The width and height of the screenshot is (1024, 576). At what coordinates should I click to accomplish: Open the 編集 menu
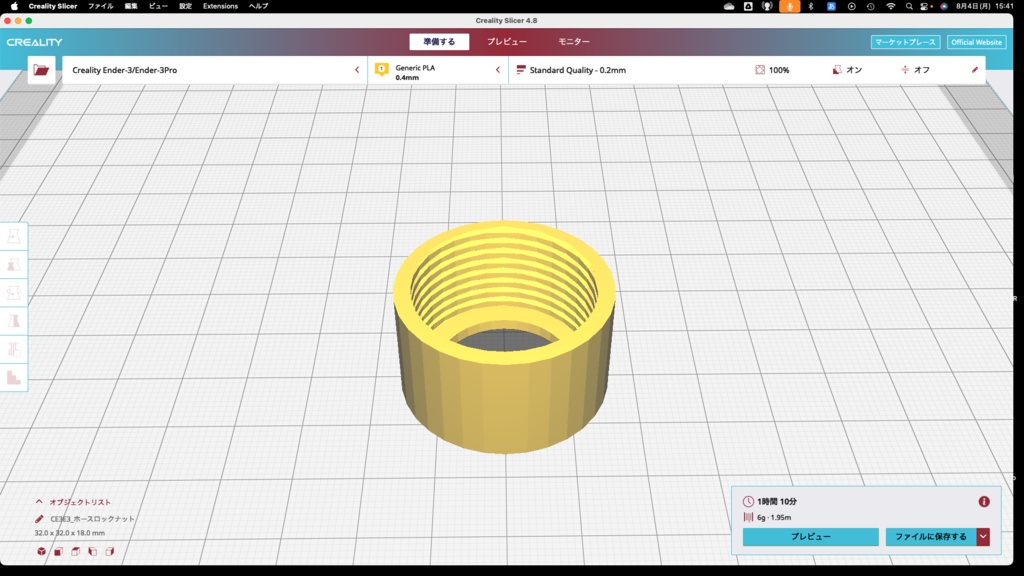pyautogui.click(x=131, y=6)
